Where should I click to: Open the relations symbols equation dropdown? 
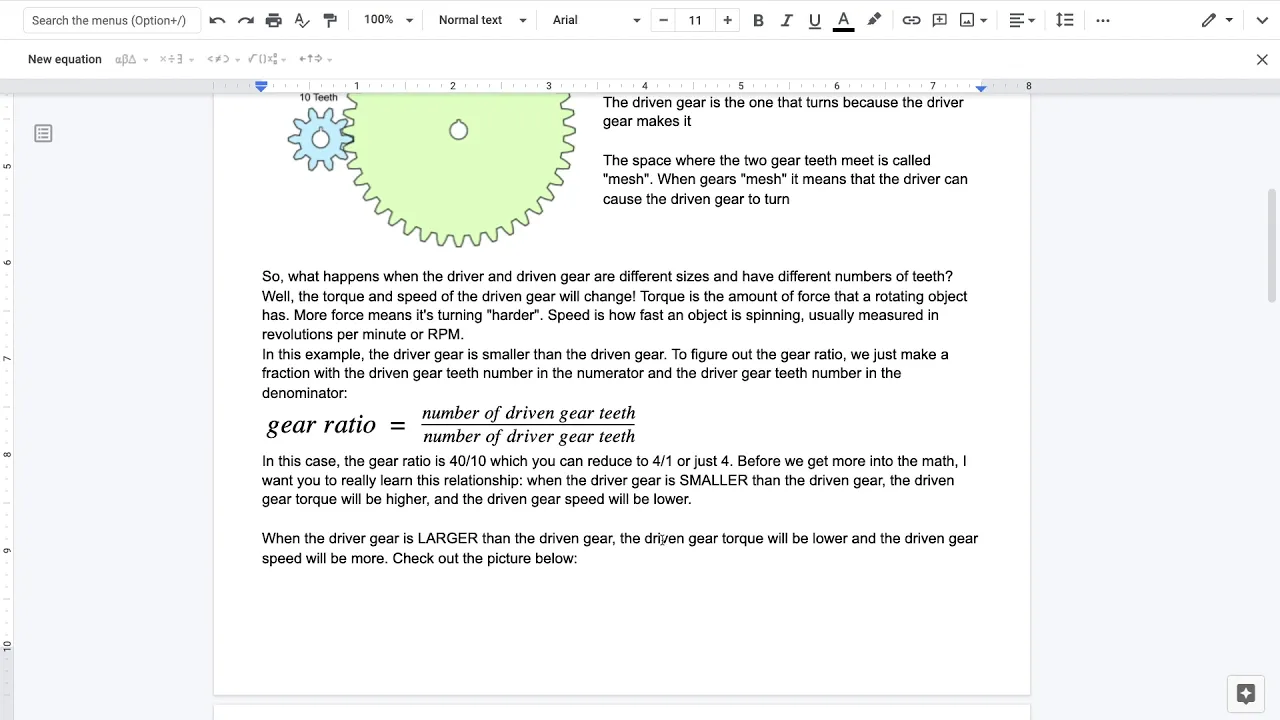pos(223,59)
